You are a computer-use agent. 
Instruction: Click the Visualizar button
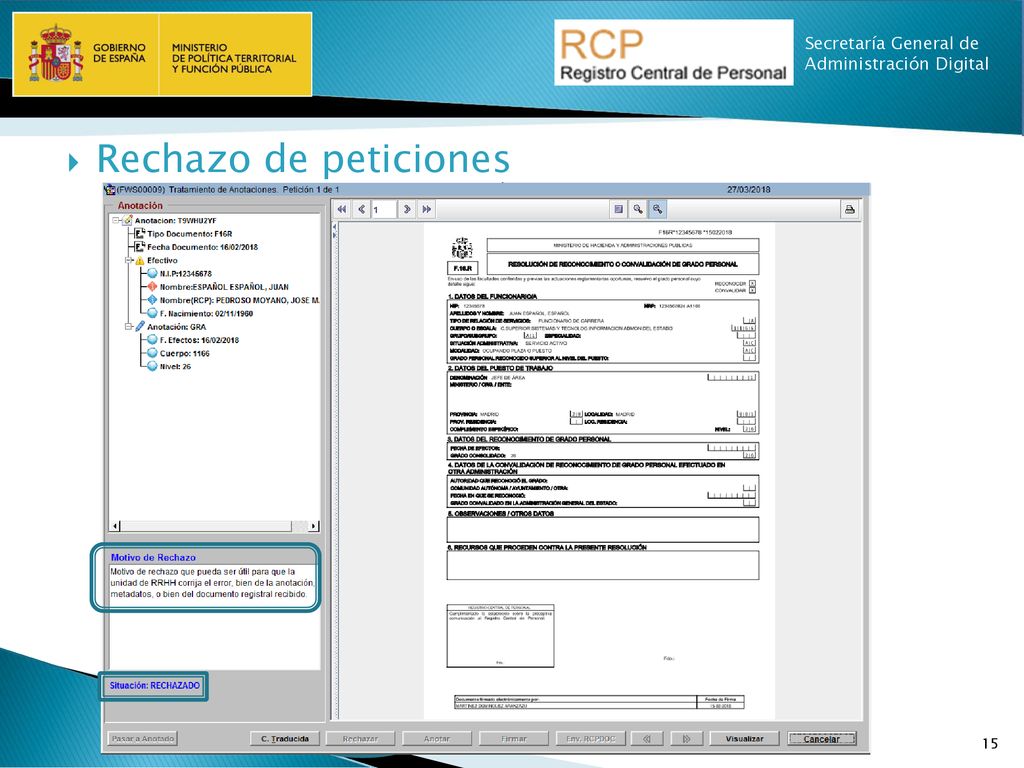click(x=744, y=739)
